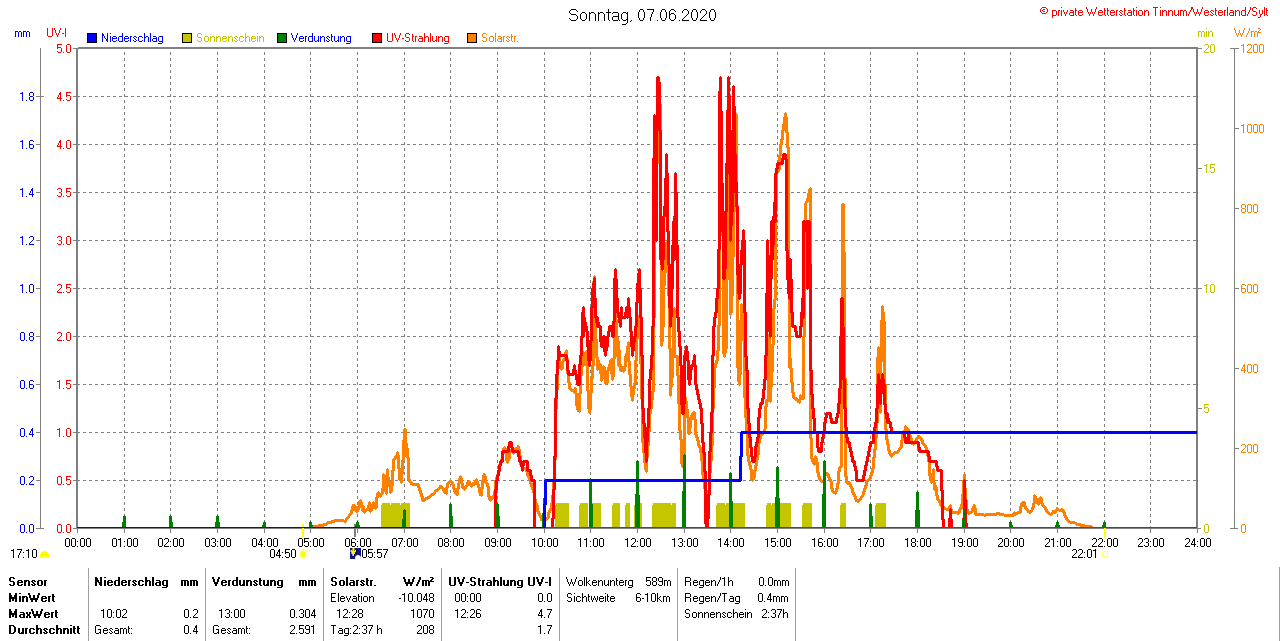Click the 589m cloud base value
This screenshot has height=641, width=1280.
coord(658,582)
